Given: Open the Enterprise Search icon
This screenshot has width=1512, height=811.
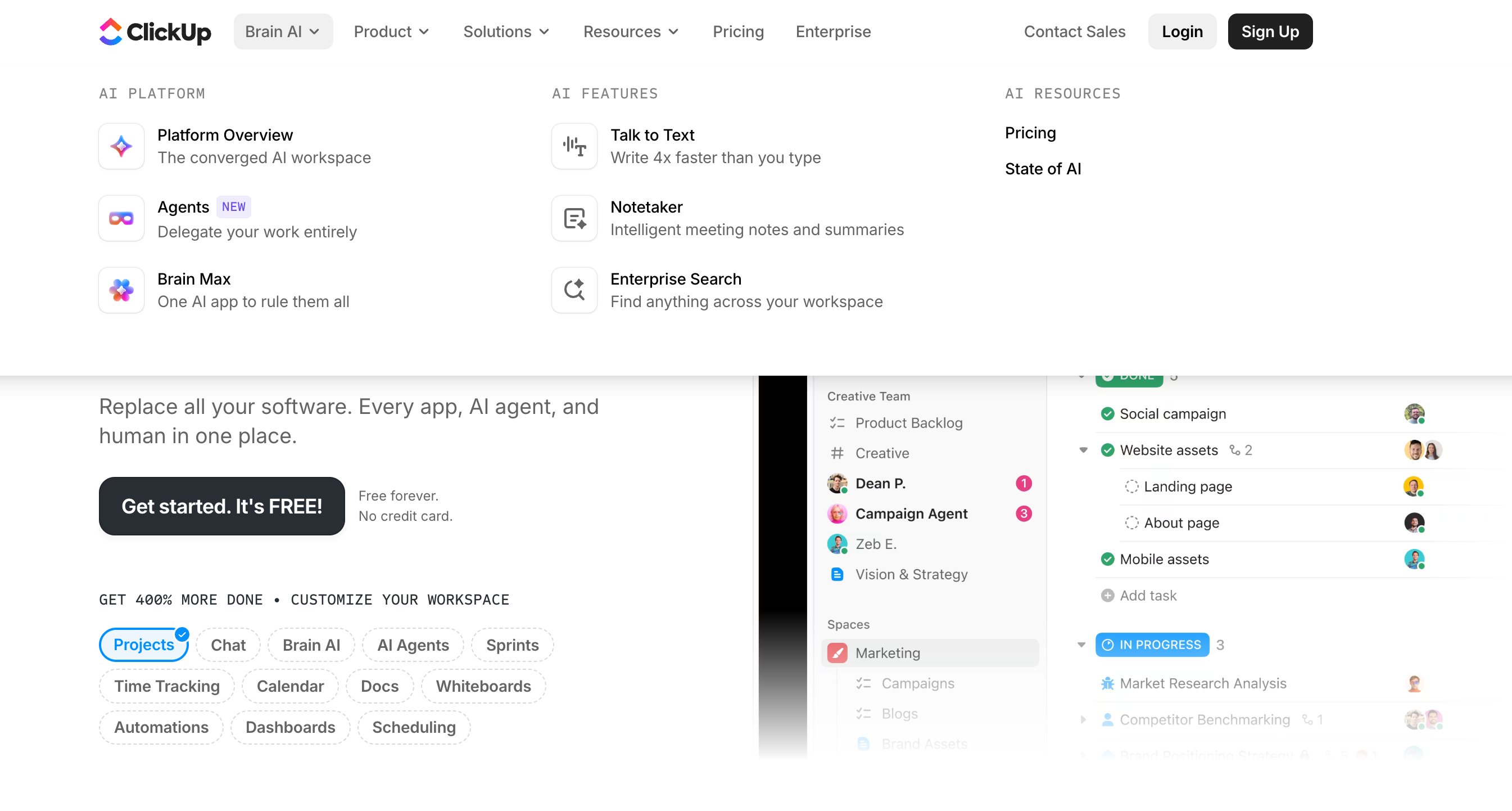Looking at the screenshot, I should coord(574,290).
